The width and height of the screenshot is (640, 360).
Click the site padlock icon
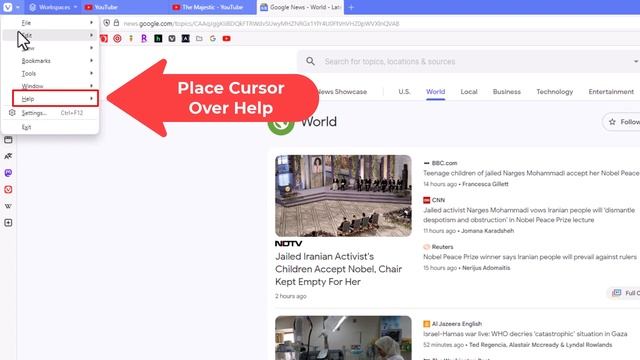116,23
